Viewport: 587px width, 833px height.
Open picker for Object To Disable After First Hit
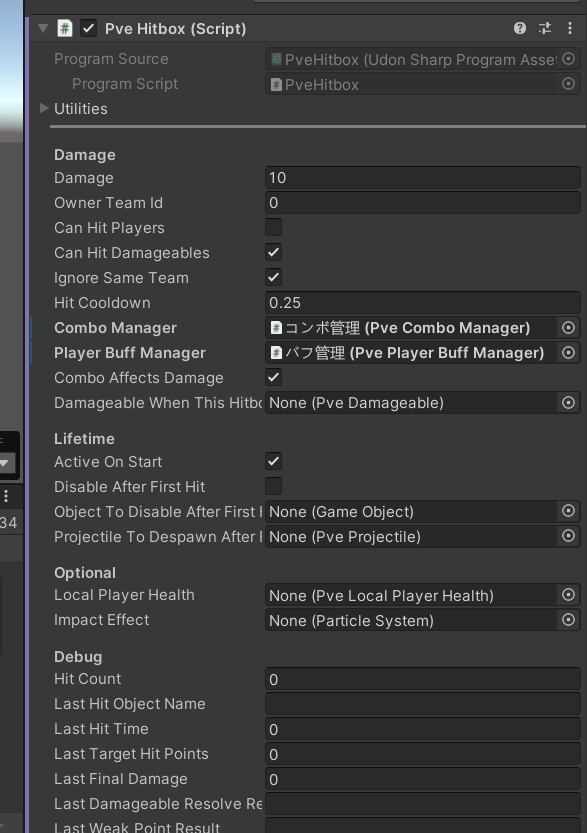(568, 511)
